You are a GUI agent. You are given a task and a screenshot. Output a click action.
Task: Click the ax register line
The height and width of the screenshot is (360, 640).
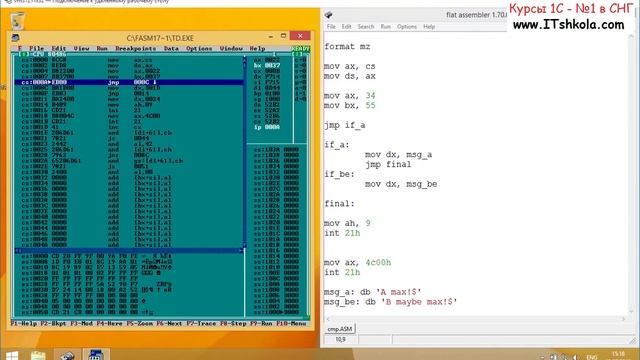pyautogui.click(x=267, y=60)
